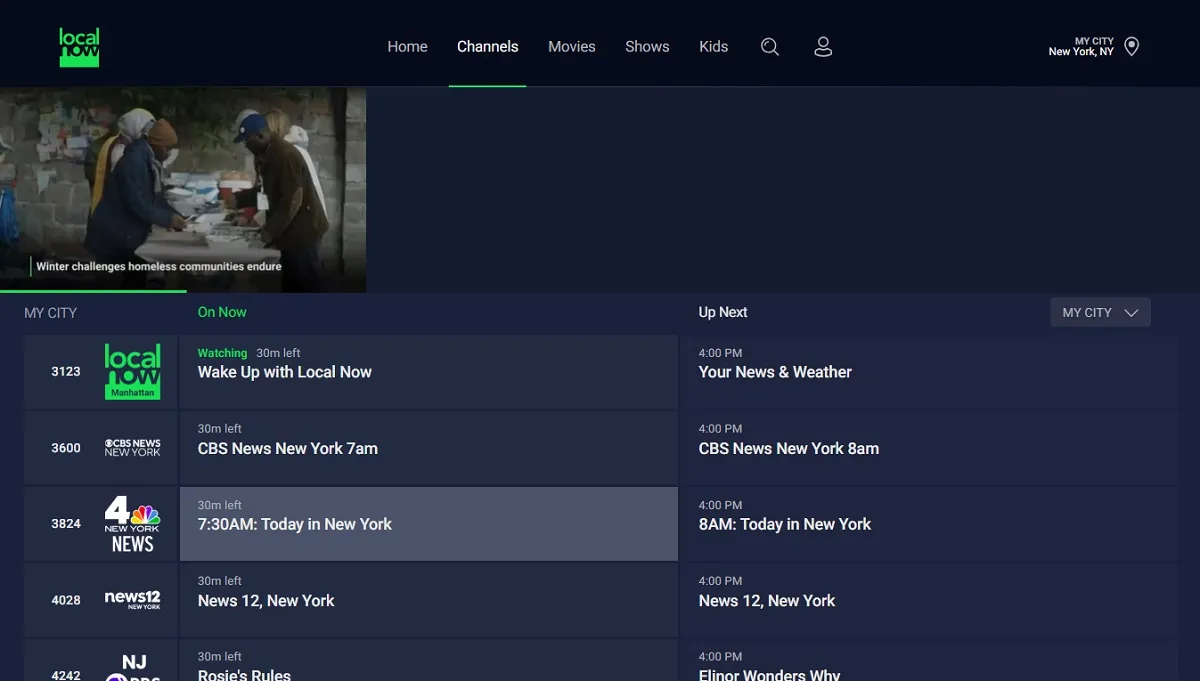Choose NBC 4 New York News logo
This screenshot has width=1200, height=681.
132,524
